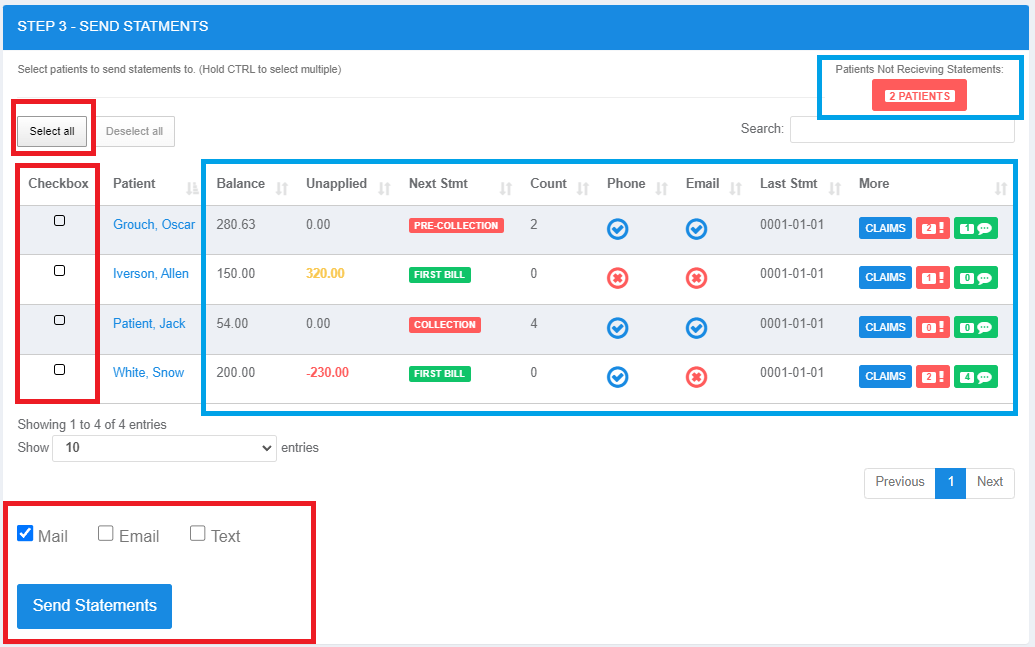This screenshot has height=647, width=1035.
Task: Open the 2 PATIENTS not receiving badge
Action: [x=919, y=96]
